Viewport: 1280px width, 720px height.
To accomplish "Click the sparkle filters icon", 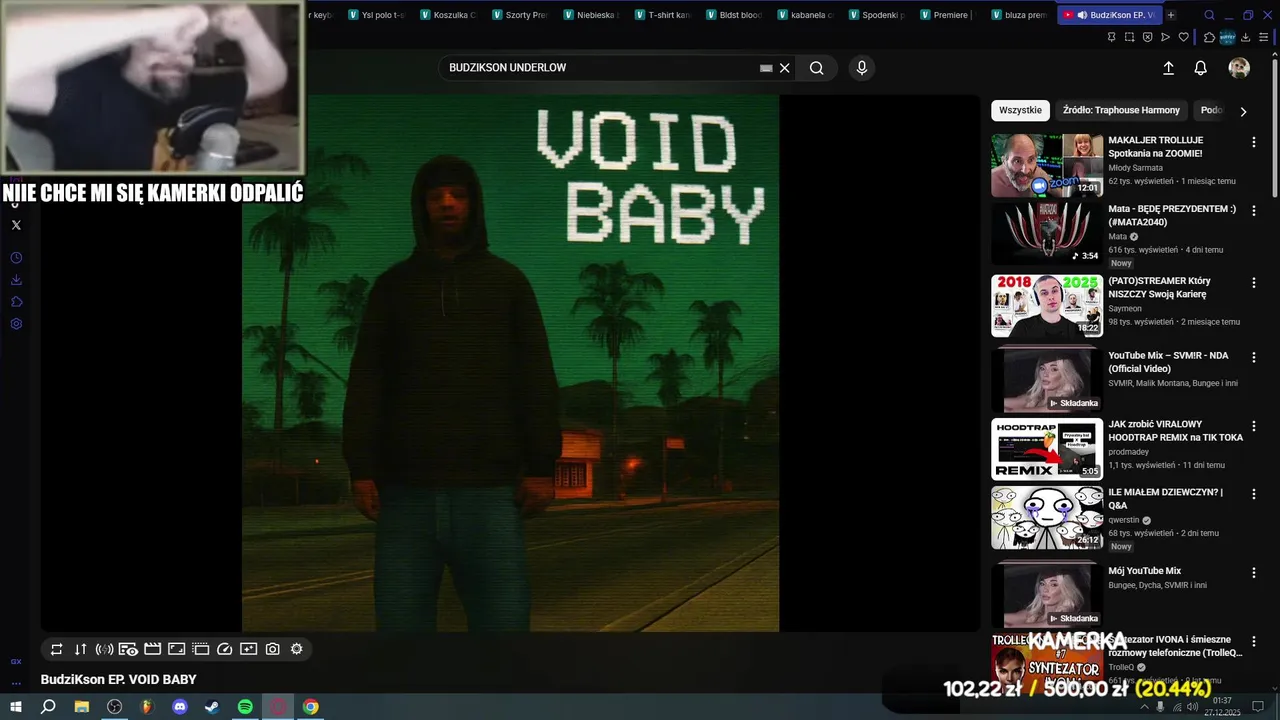I will (249, 649).
